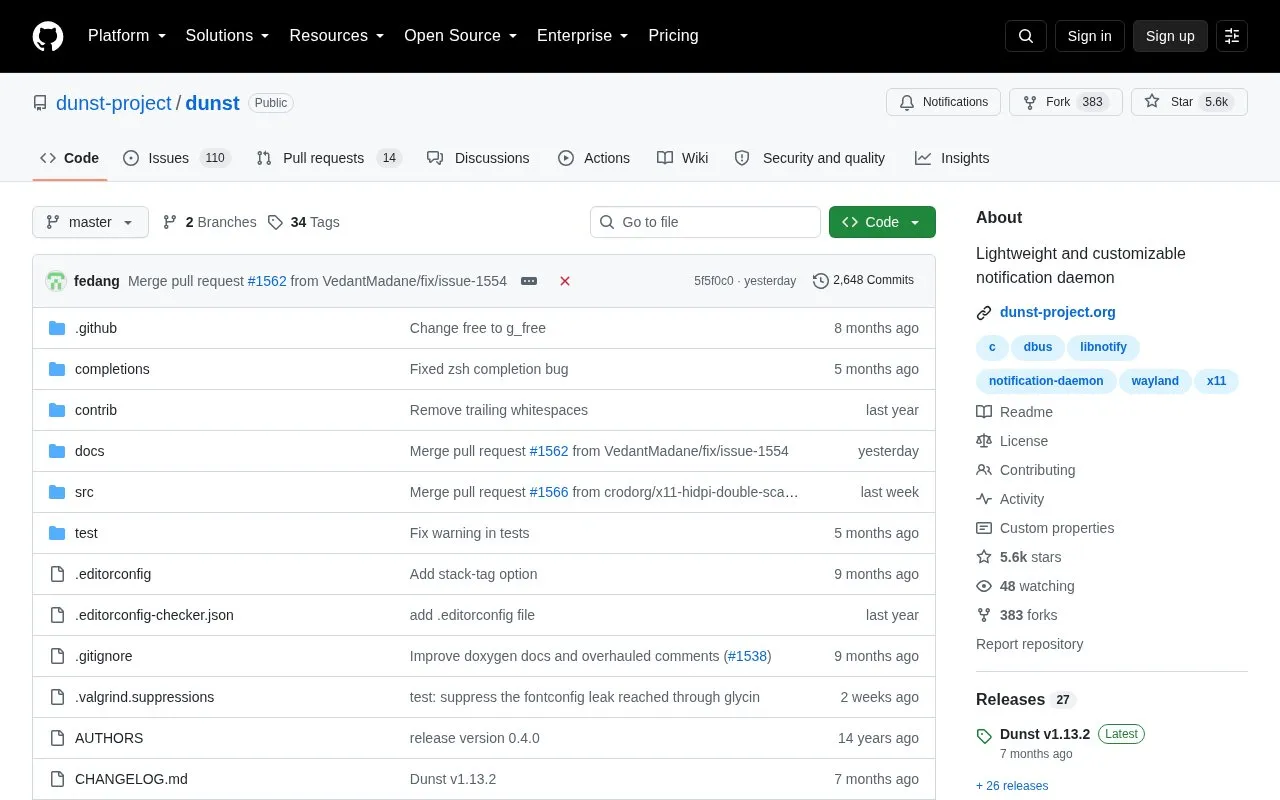Star the dunst repository
Screen dimensions: 1280x800
tap(1189, 102)
